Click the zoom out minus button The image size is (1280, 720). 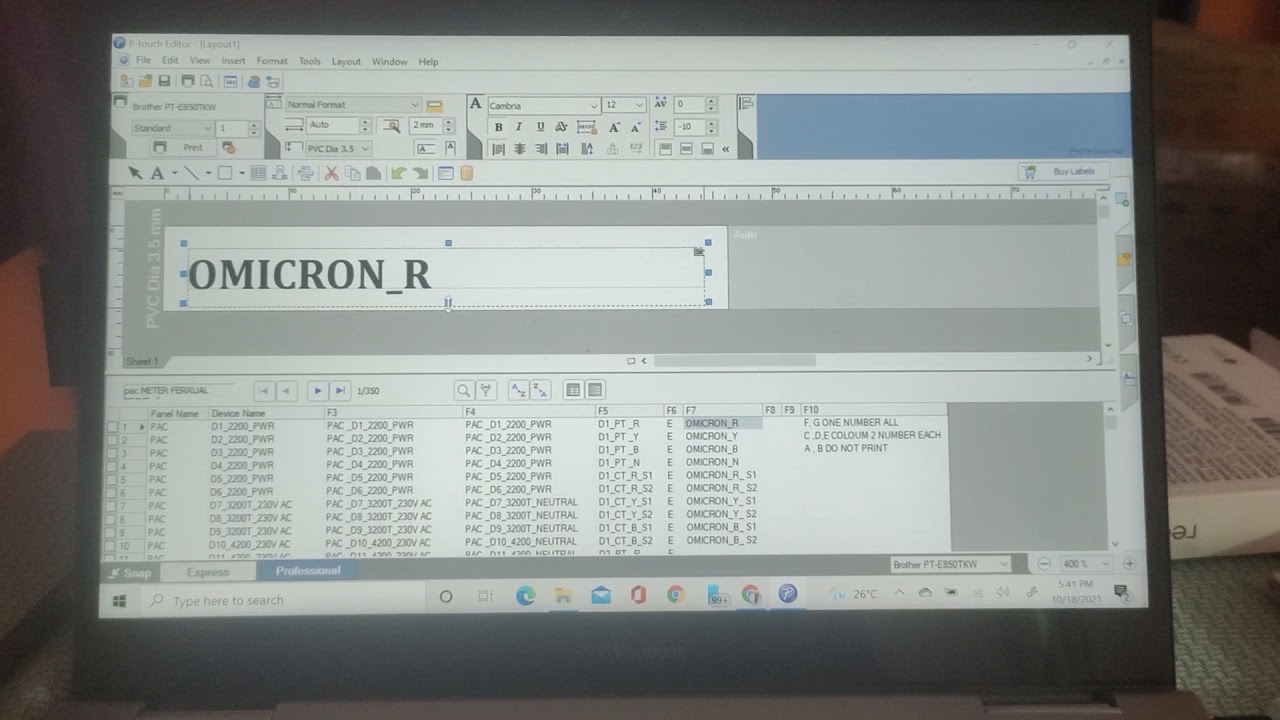point(1045,564)
